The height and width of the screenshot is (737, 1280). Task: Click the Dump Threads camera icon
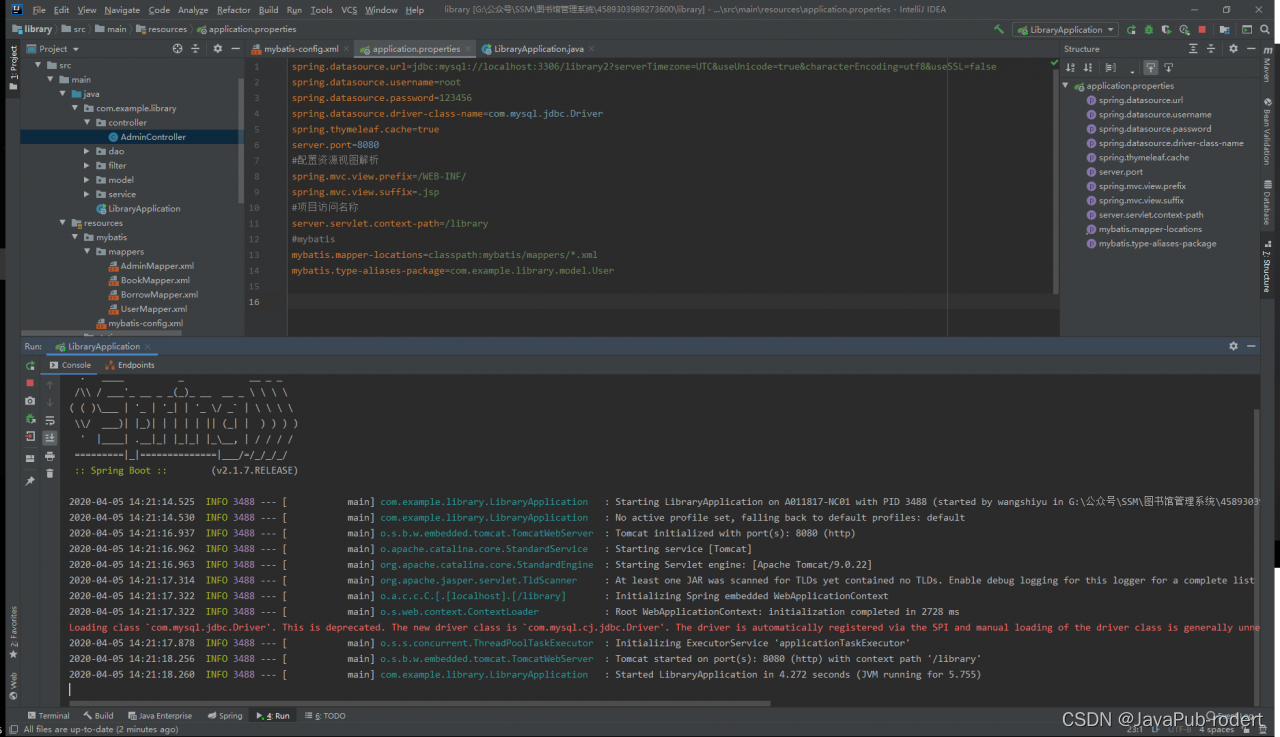pos(30,401)
